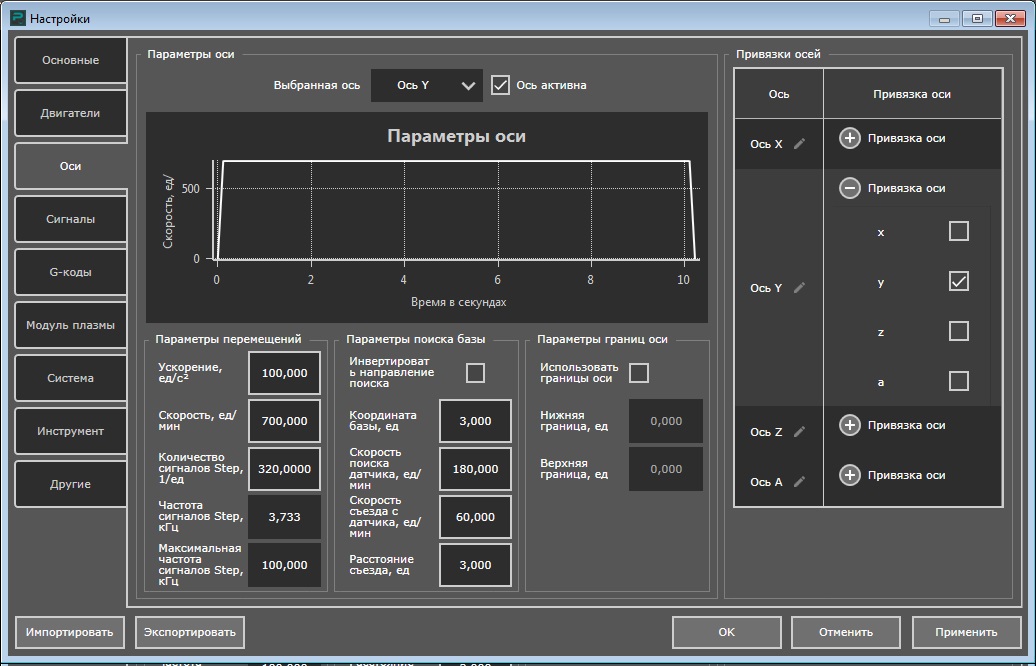Switch to the Двигатели settings tab
The height and width of the screenshot is (666, 1036).
(70, 113)
